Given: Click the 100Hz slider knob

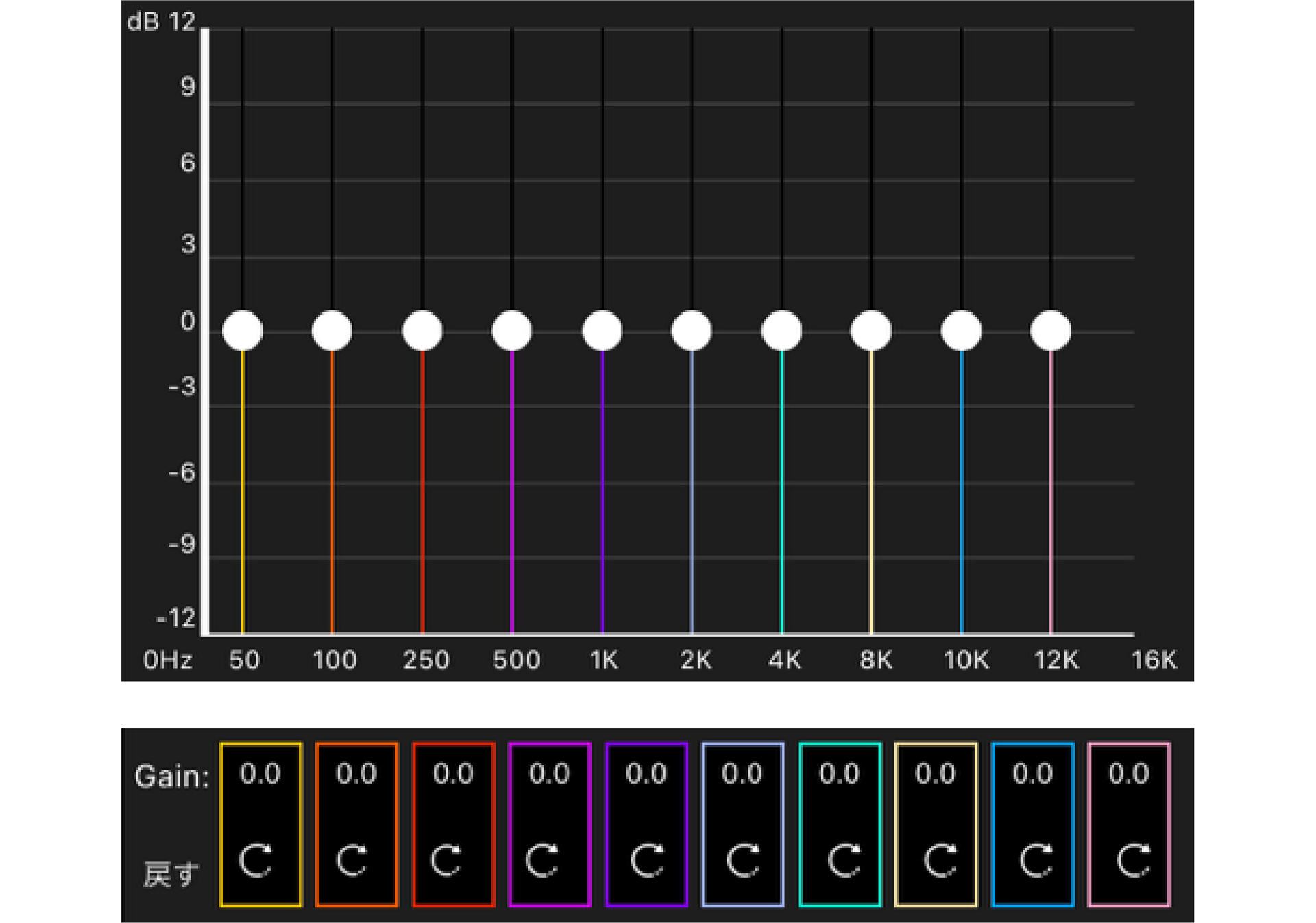Looking at the screenshot, I should (x=332, y=331).
